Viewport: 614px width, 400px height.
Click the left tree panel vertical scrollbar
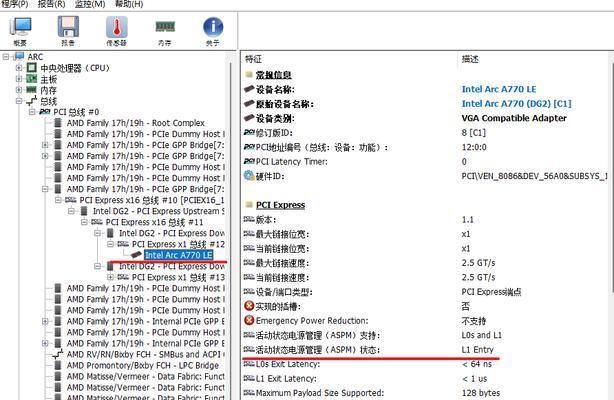click(x=233, y=225)
